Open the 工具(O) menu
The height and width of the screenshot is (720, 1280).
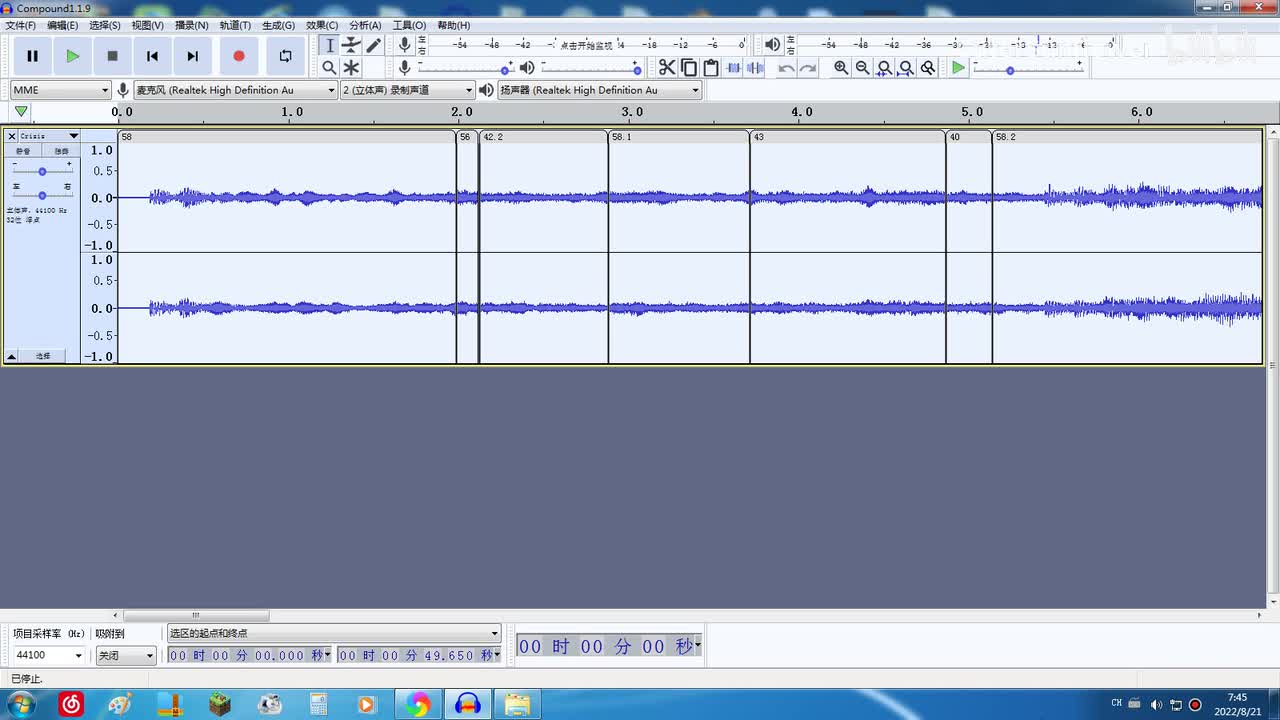tap(409, 25)
